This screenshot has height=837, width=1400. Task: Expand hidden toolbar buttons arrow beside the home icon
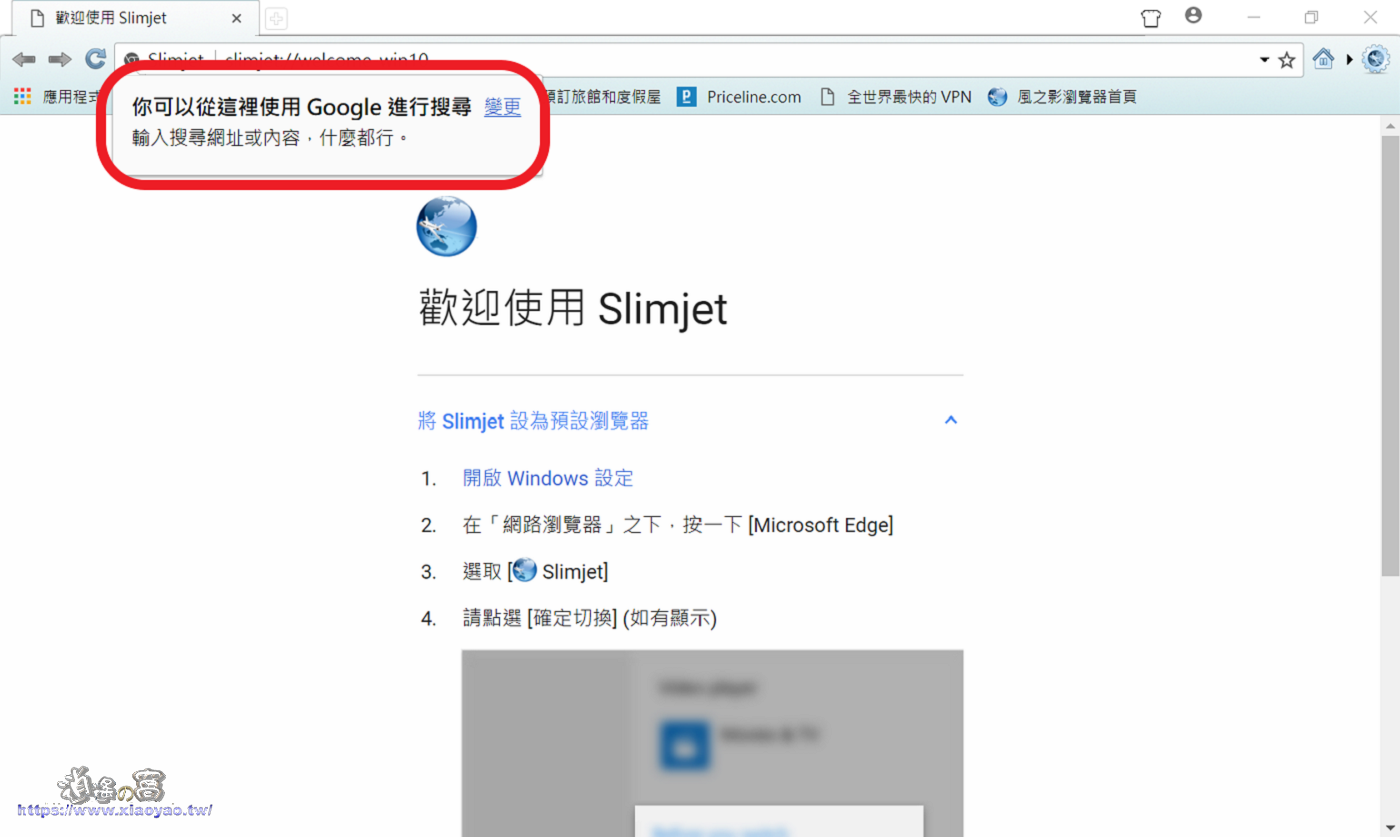tap(1349, 60)
